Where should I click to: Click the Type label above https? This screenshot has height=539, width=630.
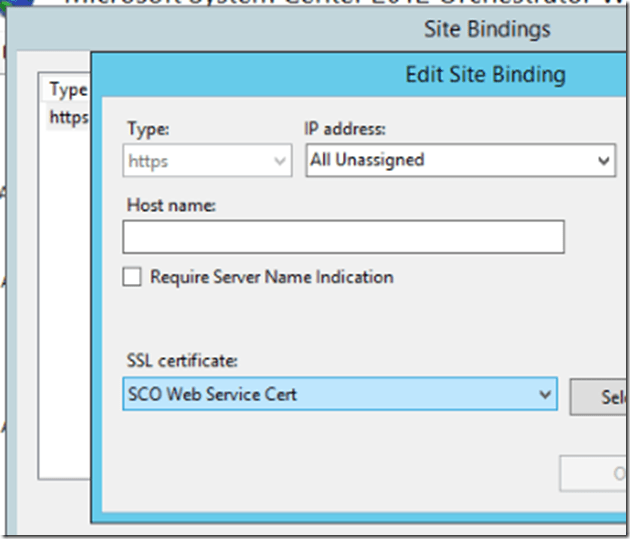[x=146, y=128]
